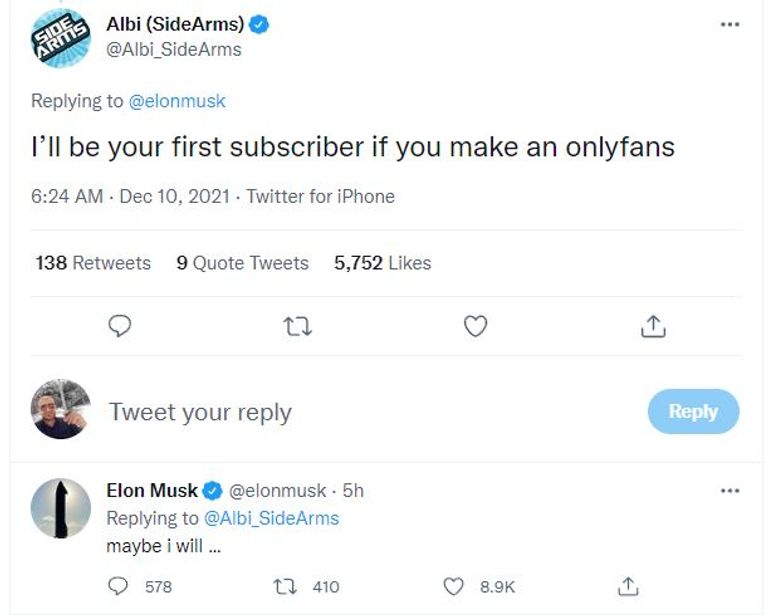
Task: Share the main tweet via share icon
Action: click(x=652, y=327)
